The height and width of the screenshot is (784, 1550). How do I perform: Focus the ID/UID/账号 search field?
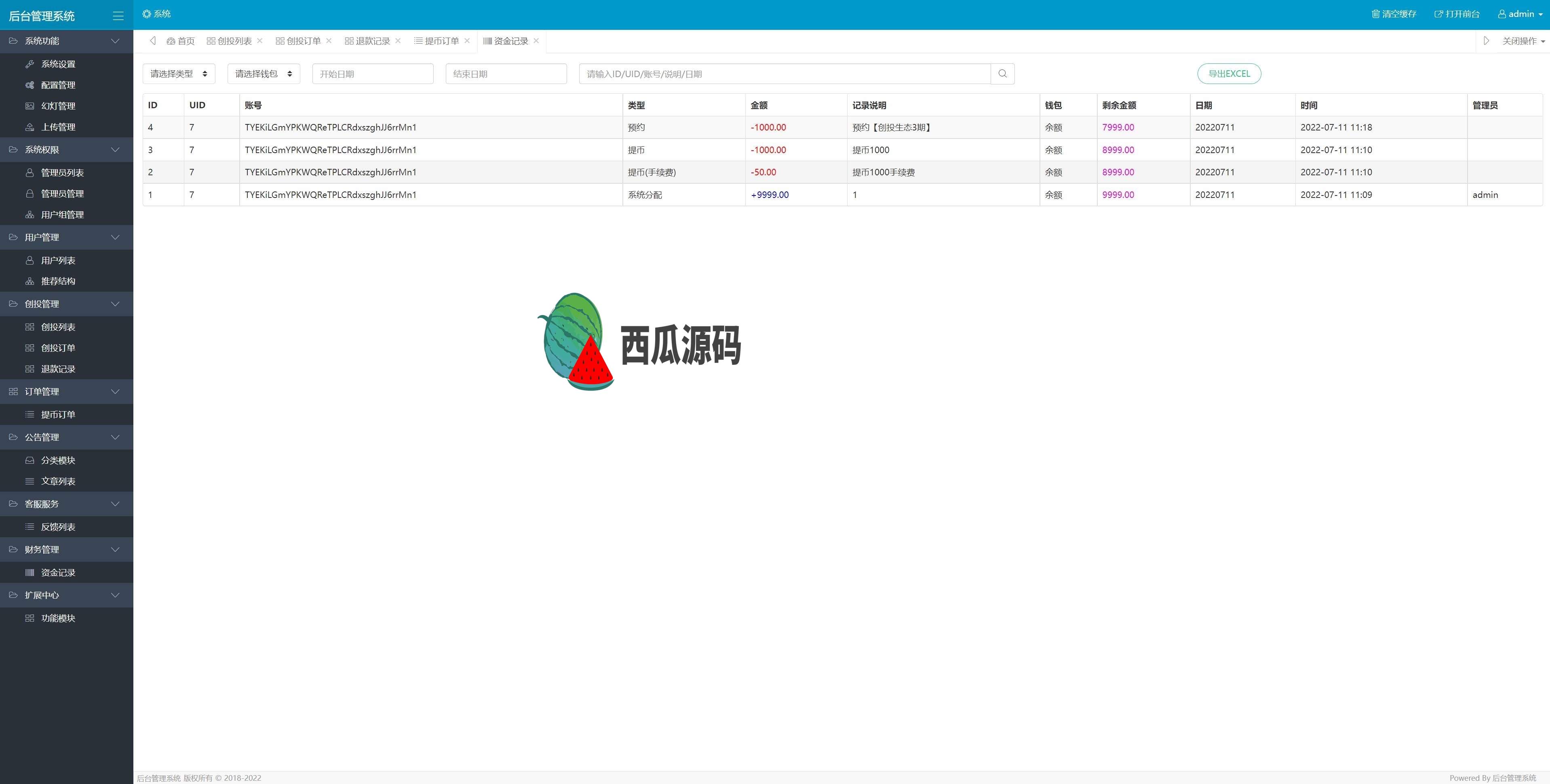[784, 74]
